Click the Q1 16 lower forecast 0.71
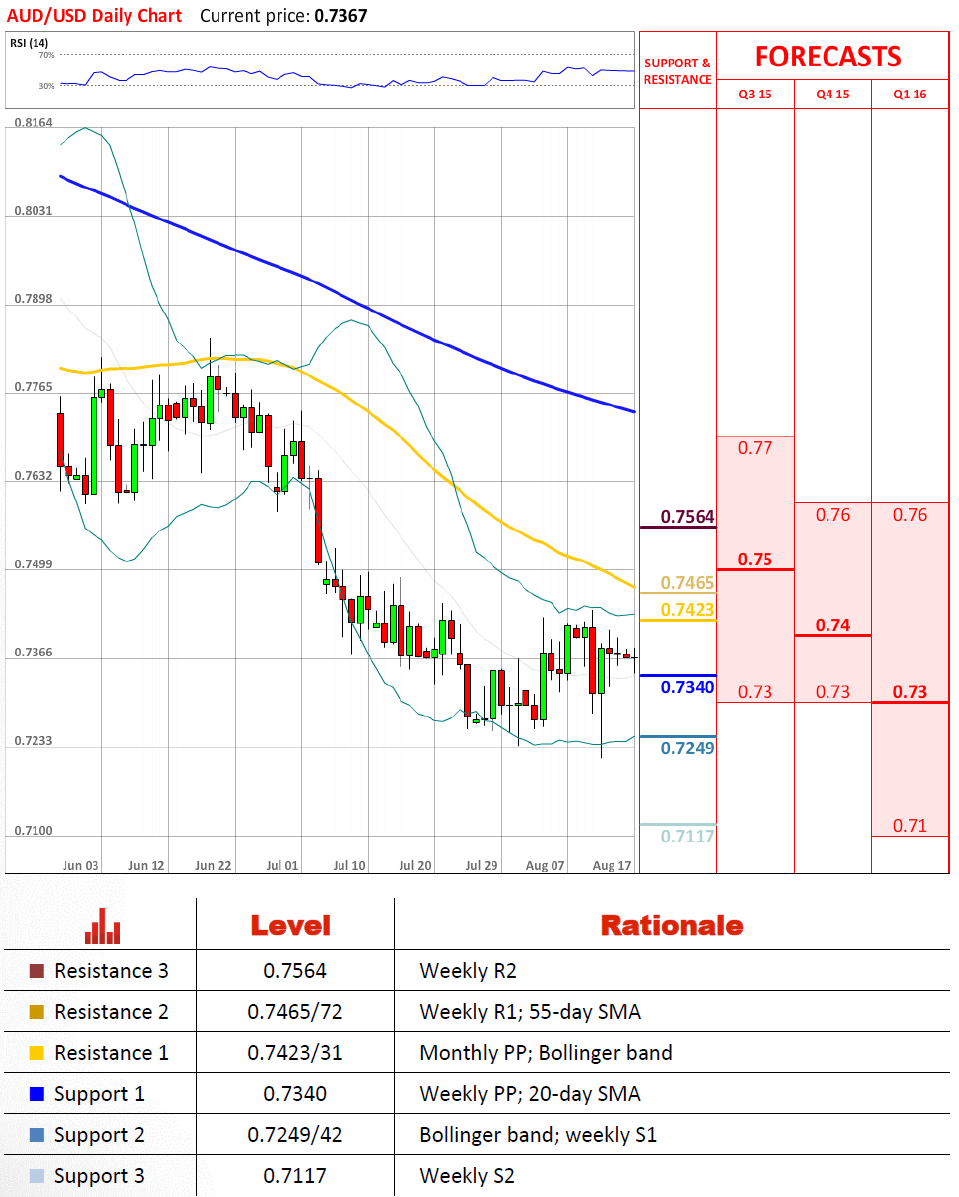This screenshot has width=959, height=1197. click(909, 825)
